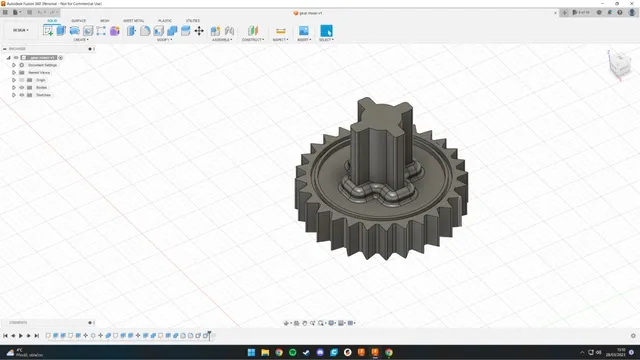Image resolution: width=640 pixels, height=360 pixels.
Task: Select the Create Sketch tool
Action: coord(48,31)
